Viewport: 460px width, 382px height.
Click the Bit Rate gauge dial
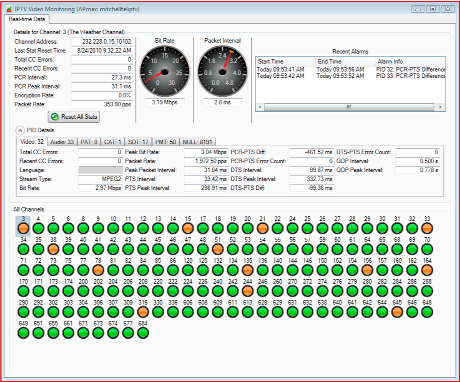coord(164,71)
